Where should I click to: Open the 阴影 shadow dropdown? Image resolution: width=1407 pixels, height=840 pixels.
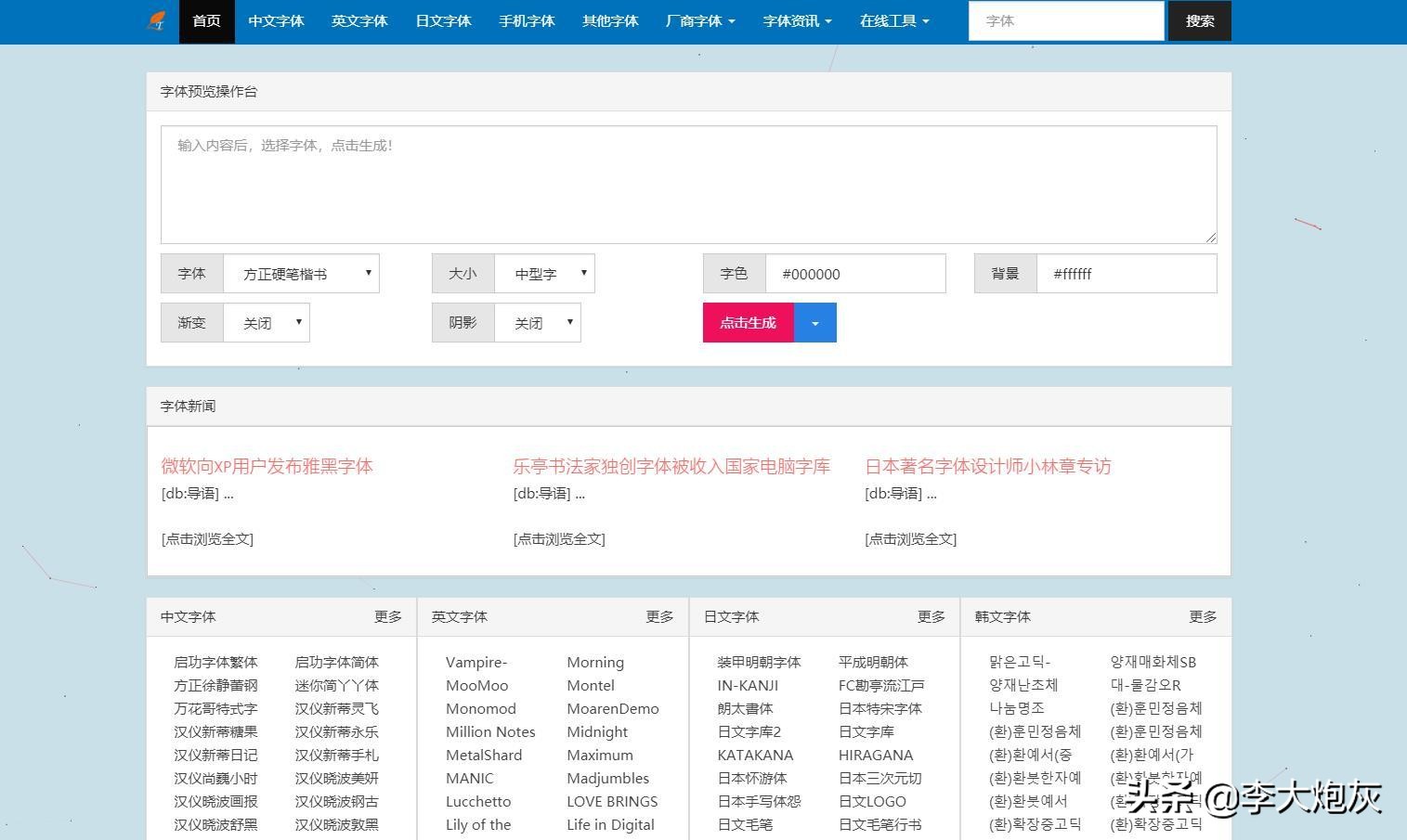pos(538,322)
